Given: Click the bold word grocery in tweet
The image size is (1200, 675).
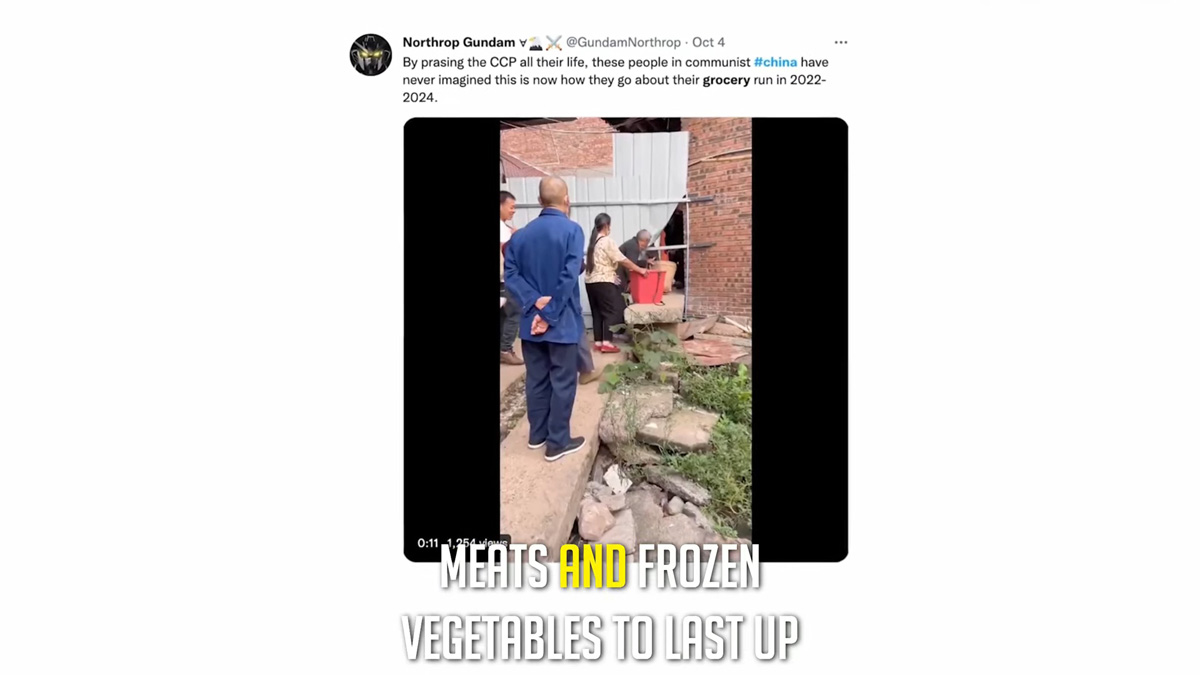Looking at the screenshot, I should (x=726, y=80).
